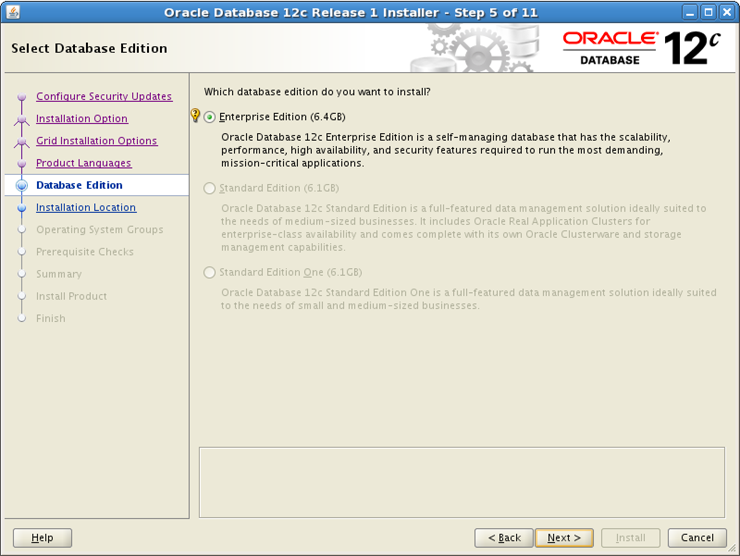Select Standard Edition One radio button
The width and height of the screenshot is (740, 556).
210,272
